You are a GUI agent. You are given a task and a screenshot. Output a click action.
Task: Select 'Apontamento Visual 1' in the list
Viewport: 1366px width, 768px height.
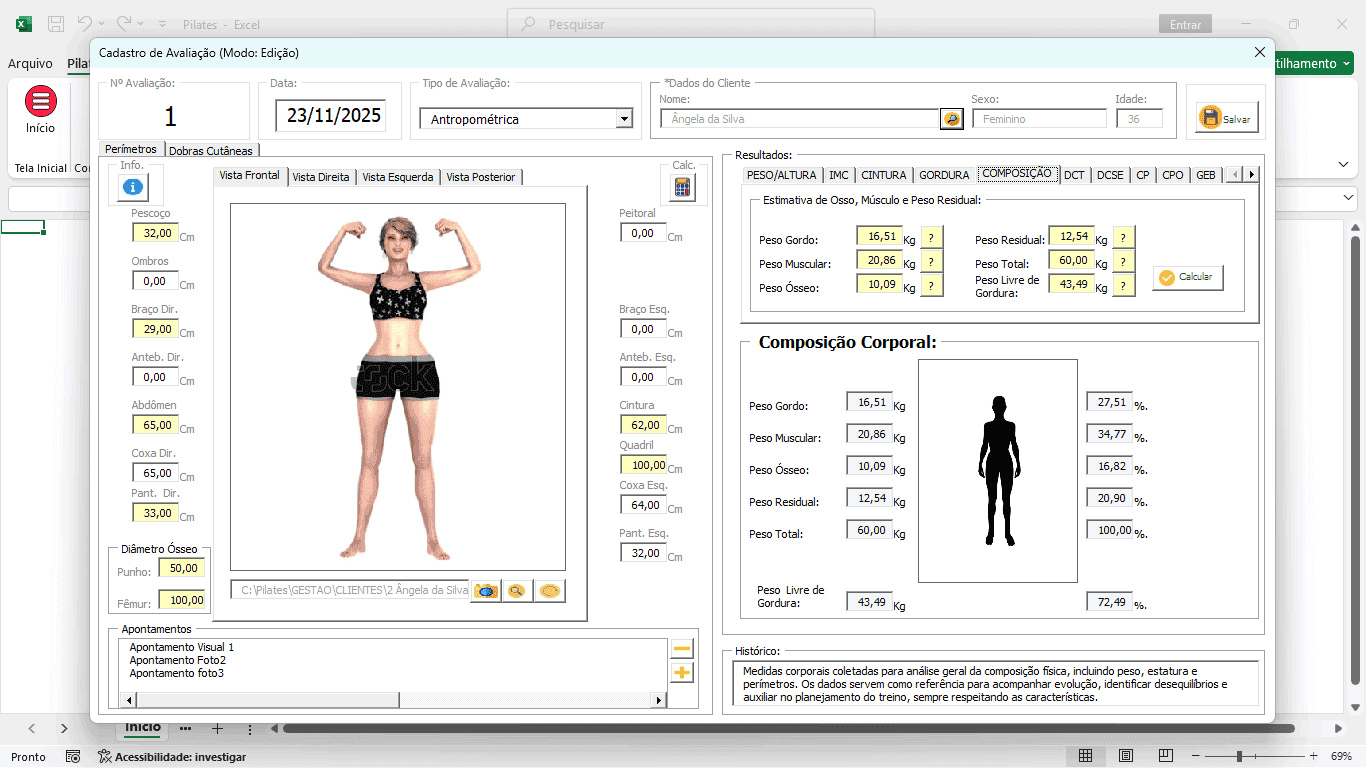tap(181, 647)
